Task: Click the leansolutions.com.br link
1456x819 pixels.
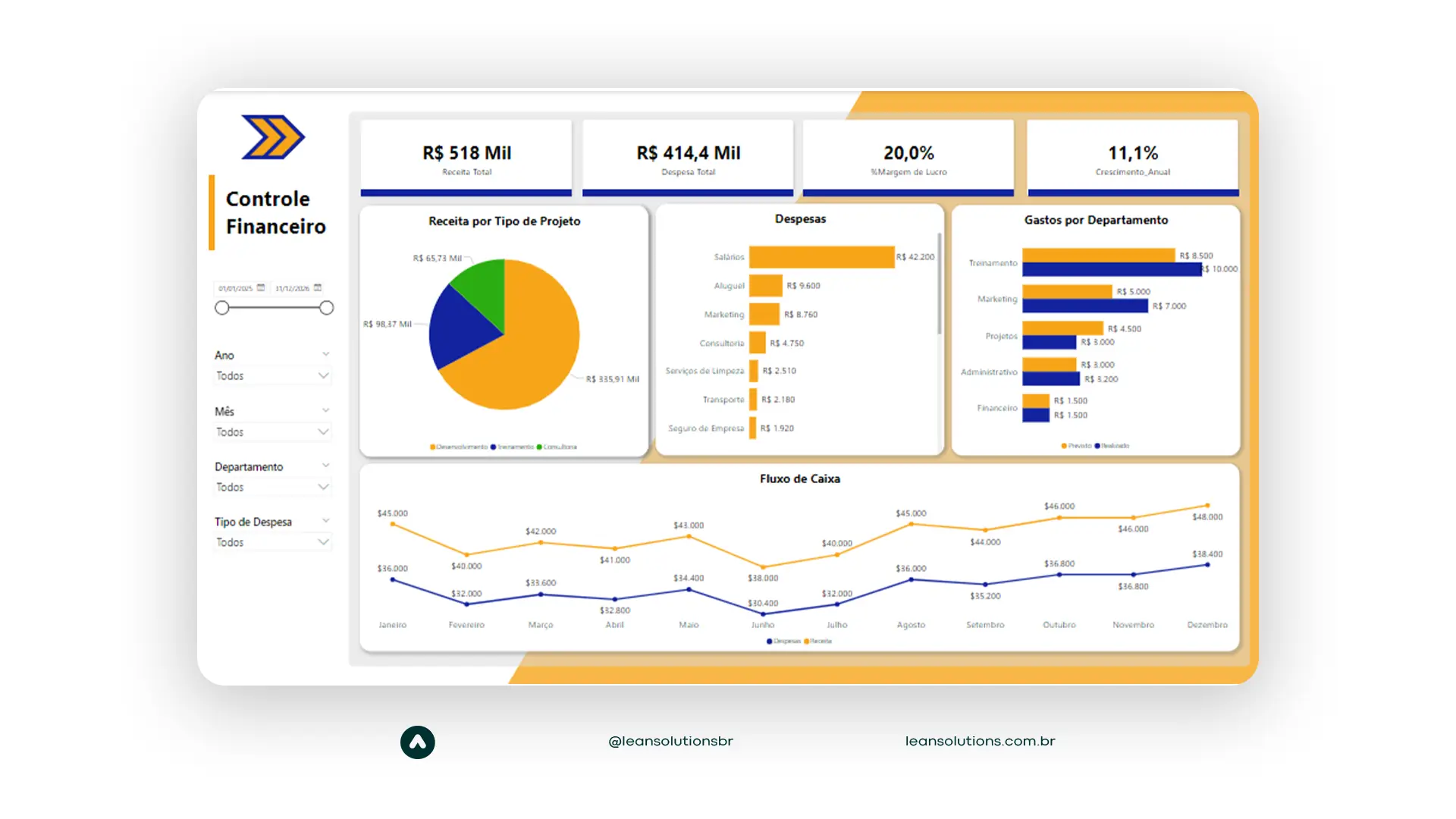Action: [x=980, y=742]
